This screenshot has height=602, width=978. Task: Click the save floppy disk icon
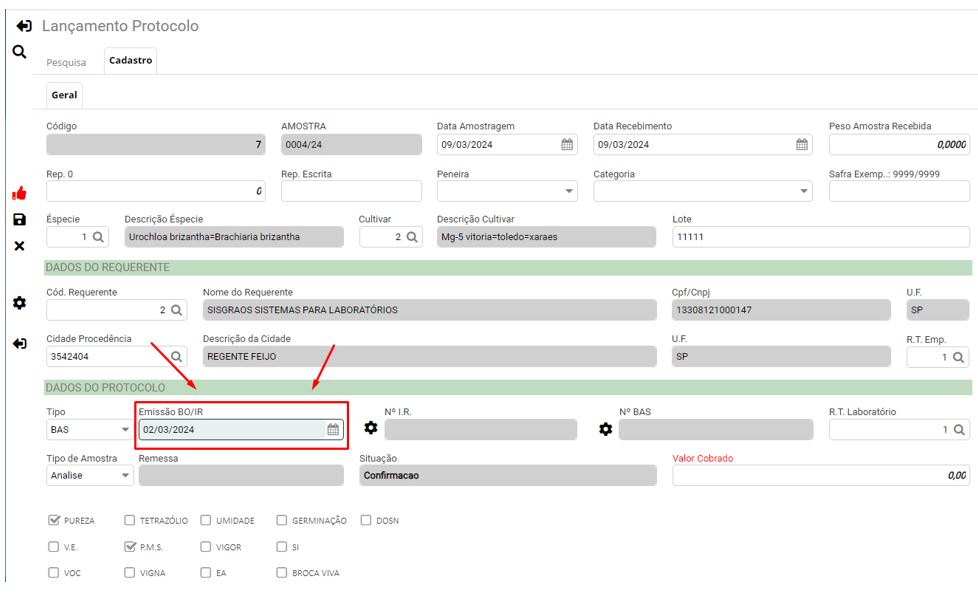[19, 219]
